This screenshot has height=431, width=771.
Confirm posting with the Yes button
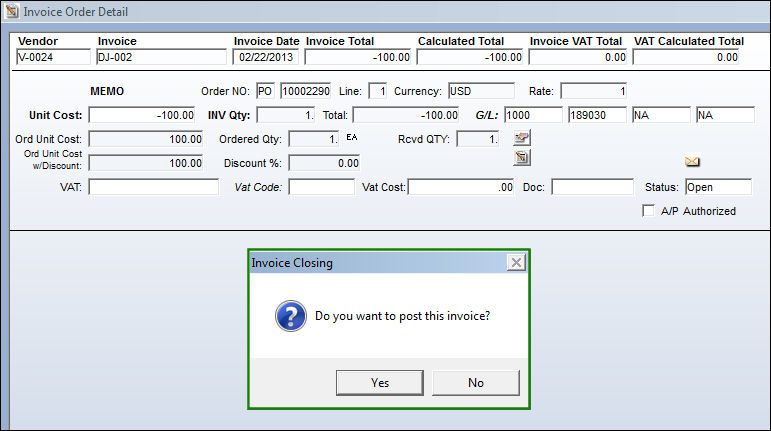point(380,382)
